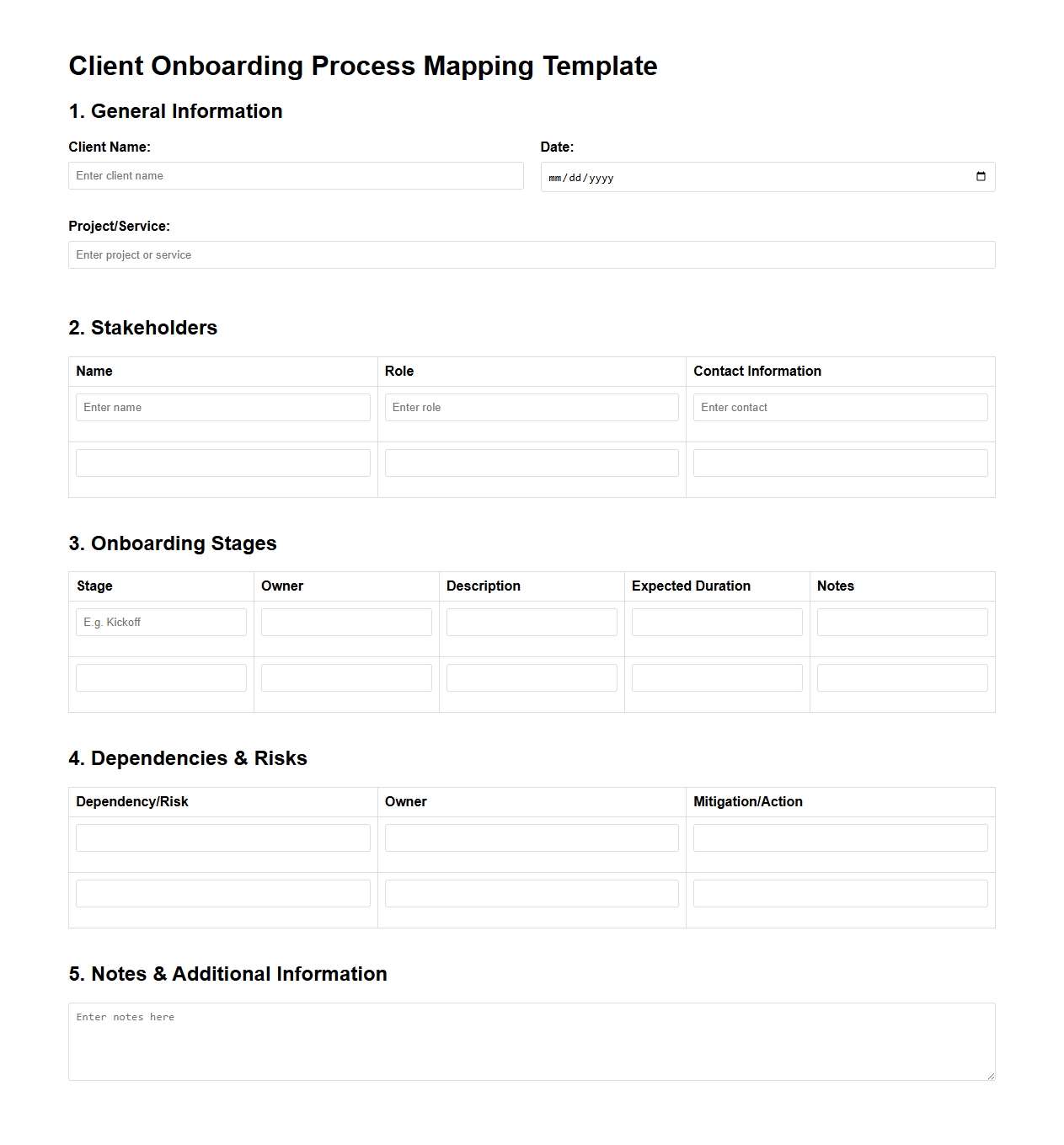Viewport: 1064px width, 1145px height.
Task: Click the Enter notes here textarea
Action: [531, 1041]
